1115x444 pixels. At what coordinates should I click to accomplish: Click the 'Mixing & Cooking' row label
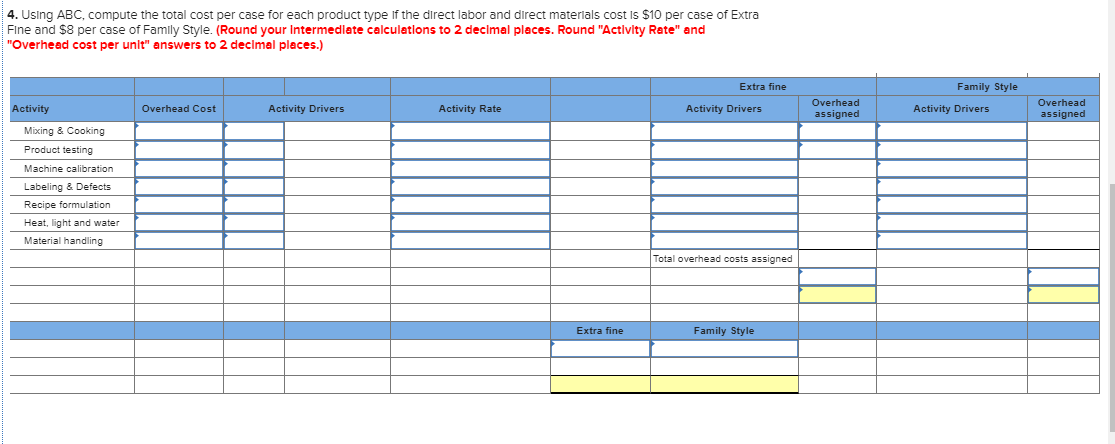point(64,131)
